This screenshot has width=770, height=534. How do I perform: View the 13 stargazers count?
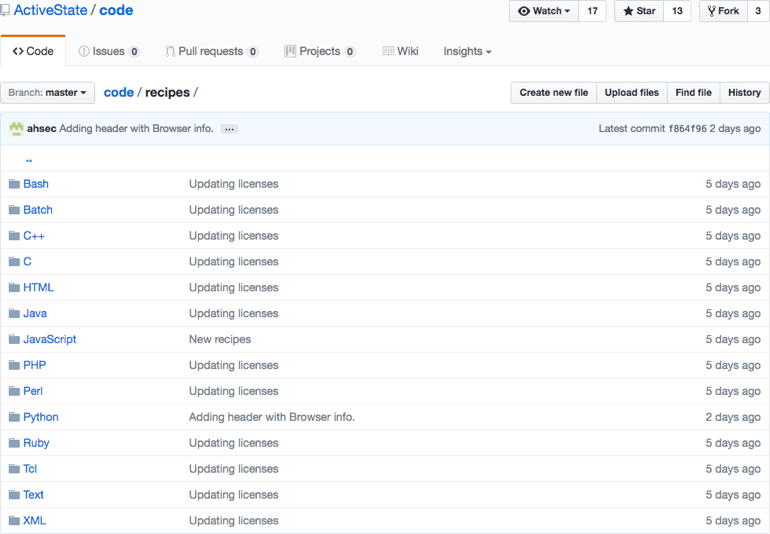click(677, 11)
